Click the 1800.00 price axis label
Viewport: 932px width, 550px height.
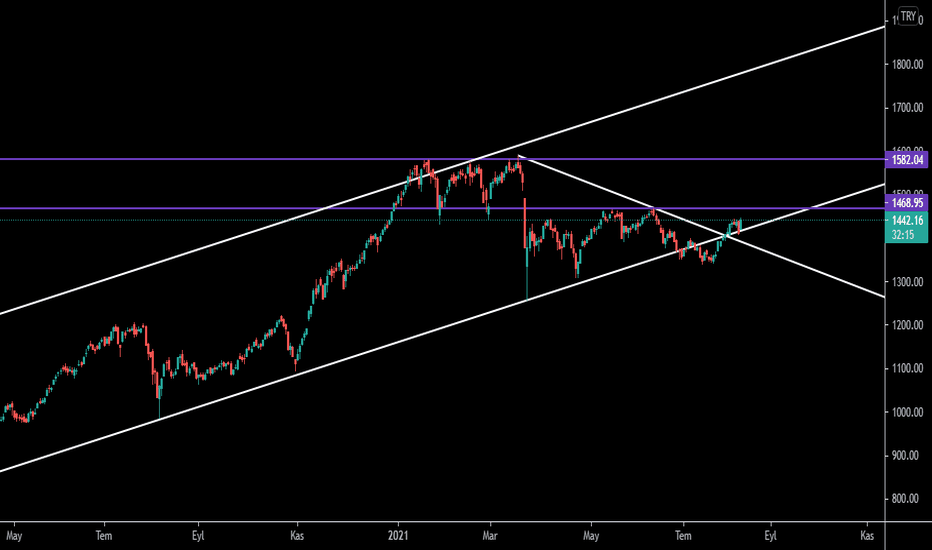[x=907, y=64]
